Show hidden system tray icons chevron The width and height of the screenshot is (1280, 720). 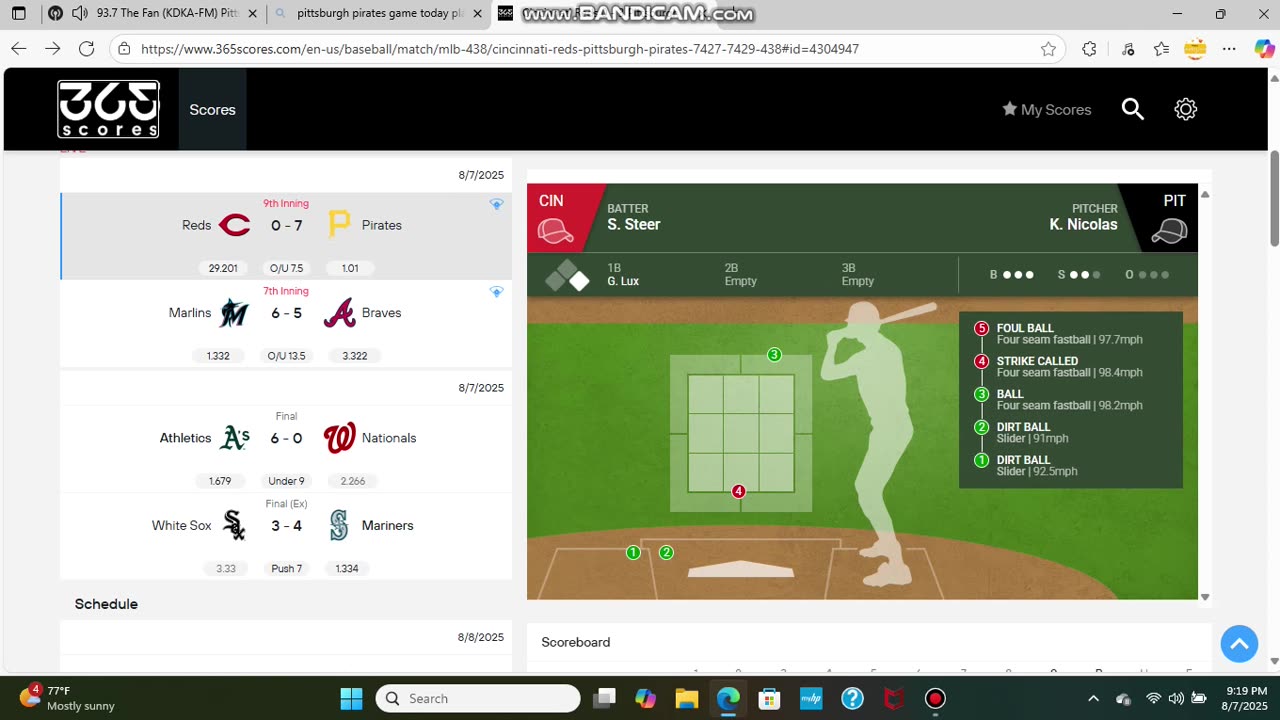pos(1093,698)
